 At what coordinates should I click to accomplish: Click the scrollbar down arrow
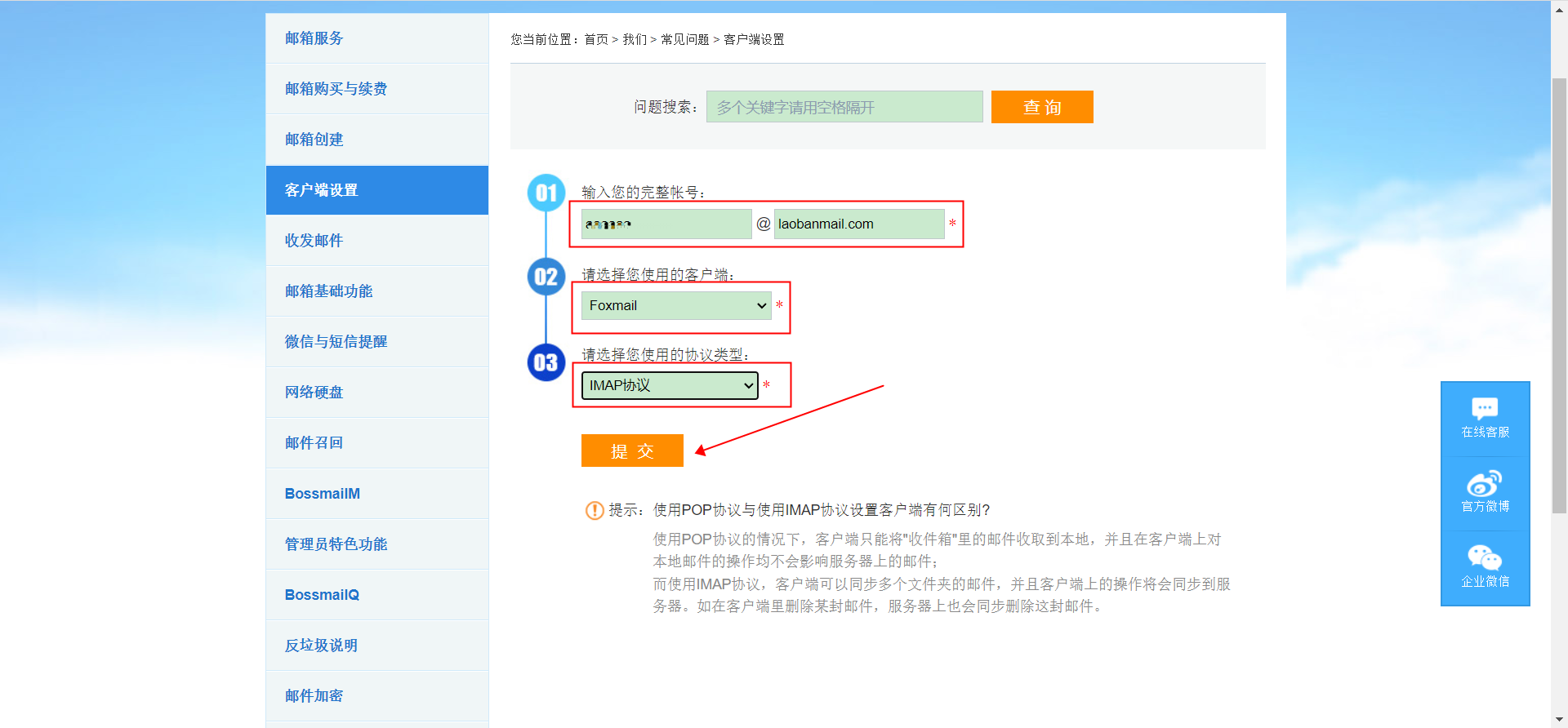tap(1559, 720)
